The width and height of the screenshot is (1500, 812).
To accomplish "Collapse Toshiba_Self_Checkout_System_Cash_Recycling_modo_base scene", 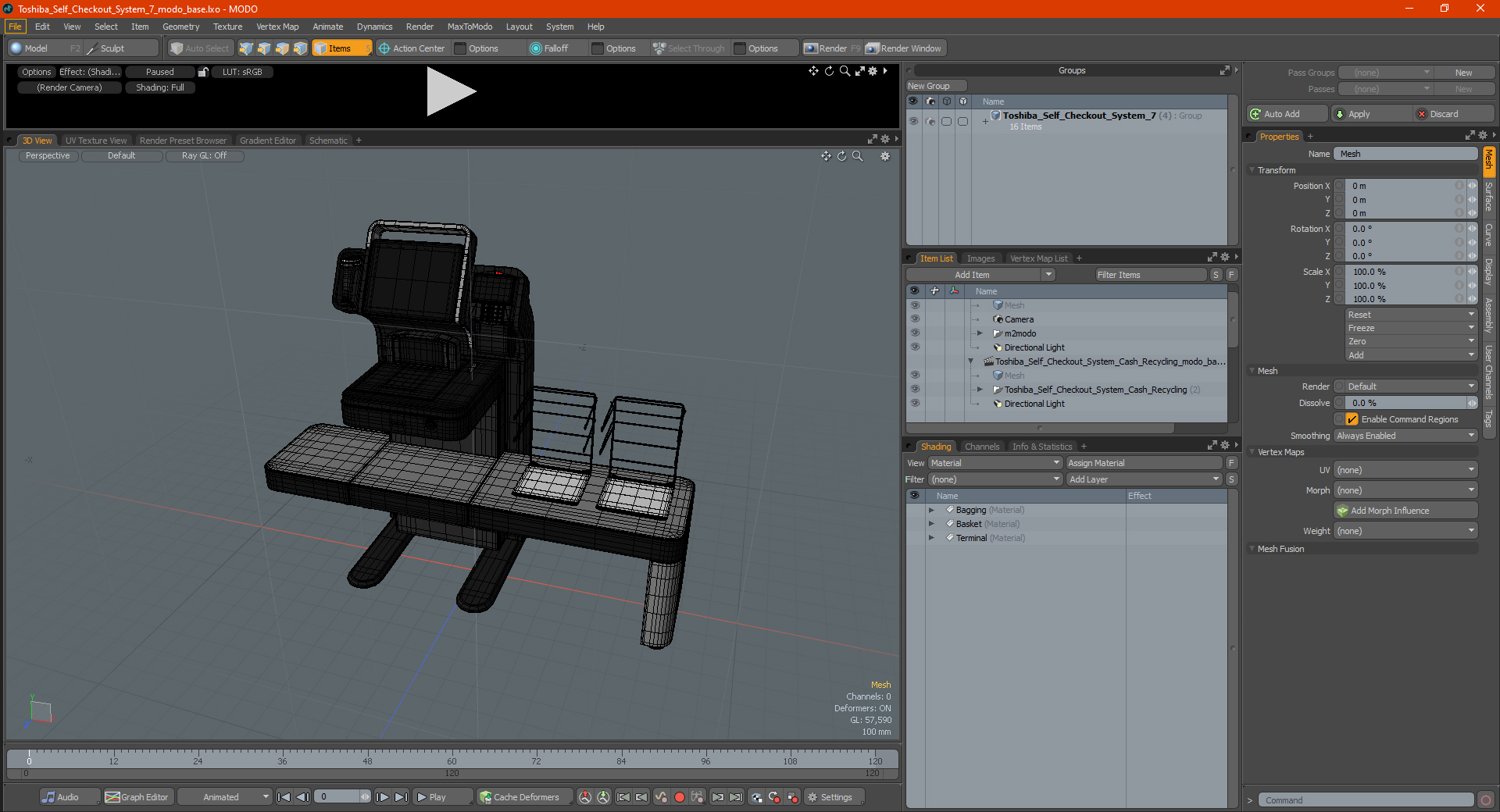I will pyautogui.click(x=971, y=361).
